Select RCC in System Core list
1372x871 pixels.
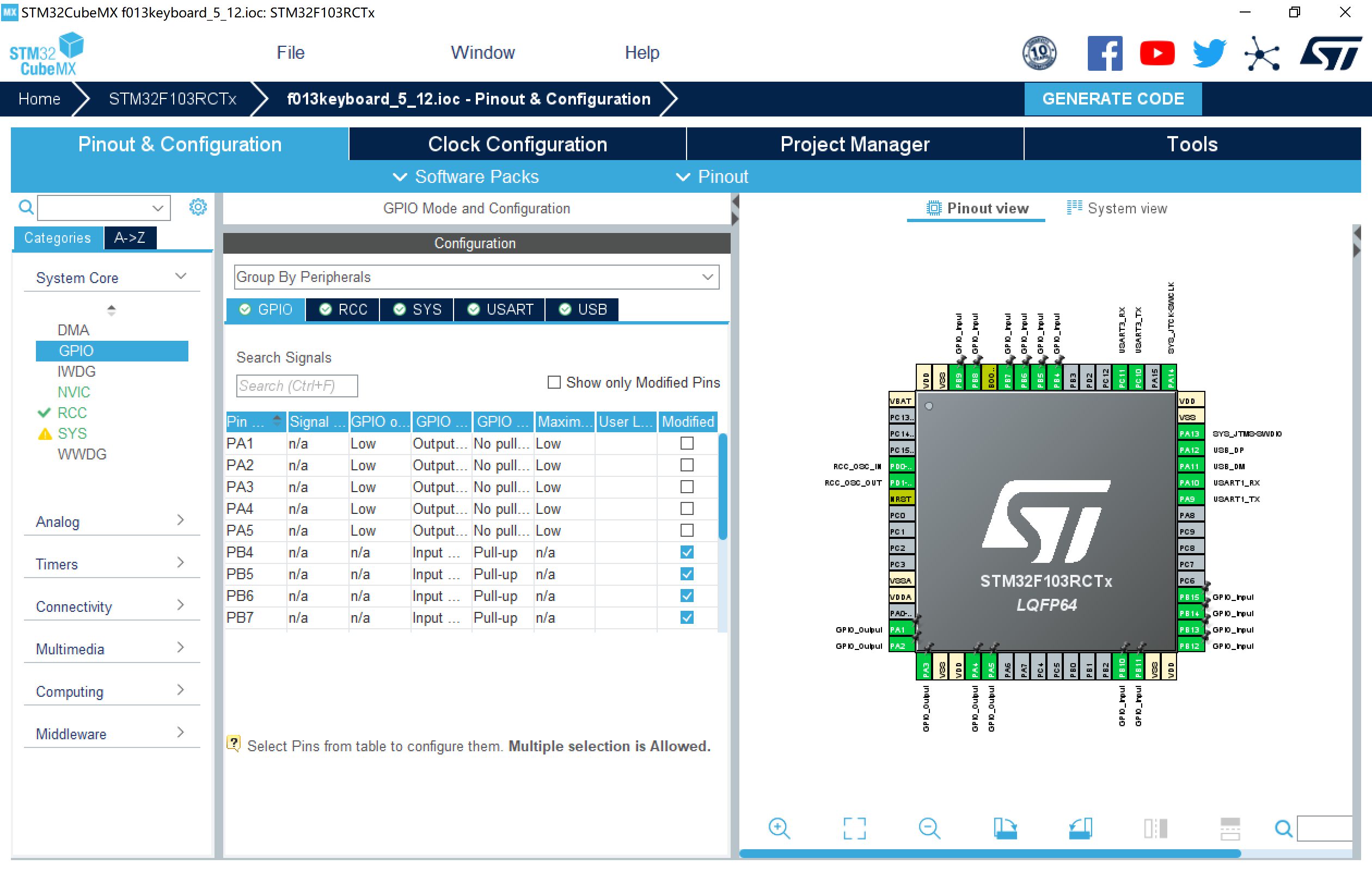tap(72, 413)
